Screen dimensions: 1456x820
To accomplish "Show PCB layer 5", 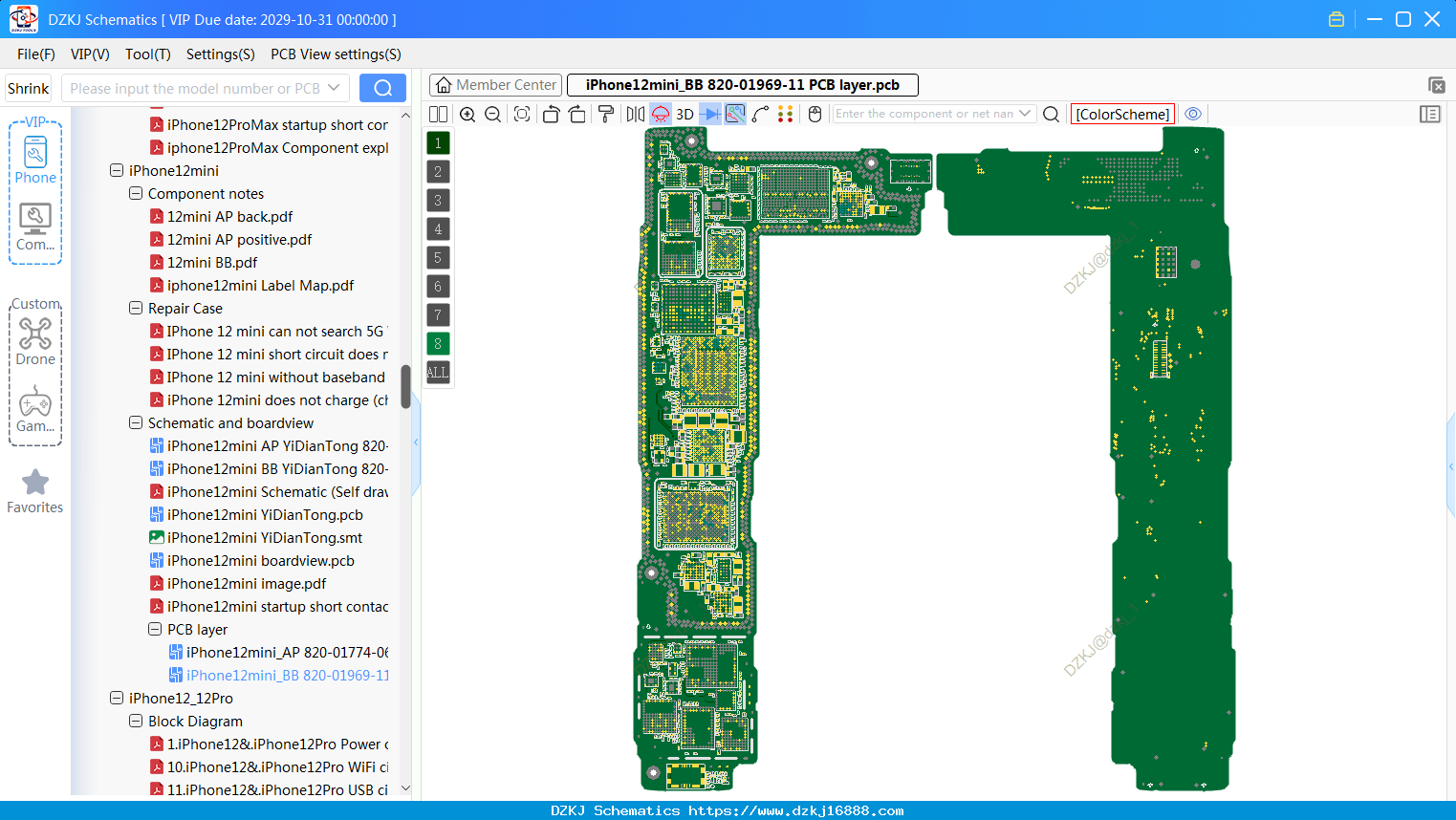I will (438, 258).
